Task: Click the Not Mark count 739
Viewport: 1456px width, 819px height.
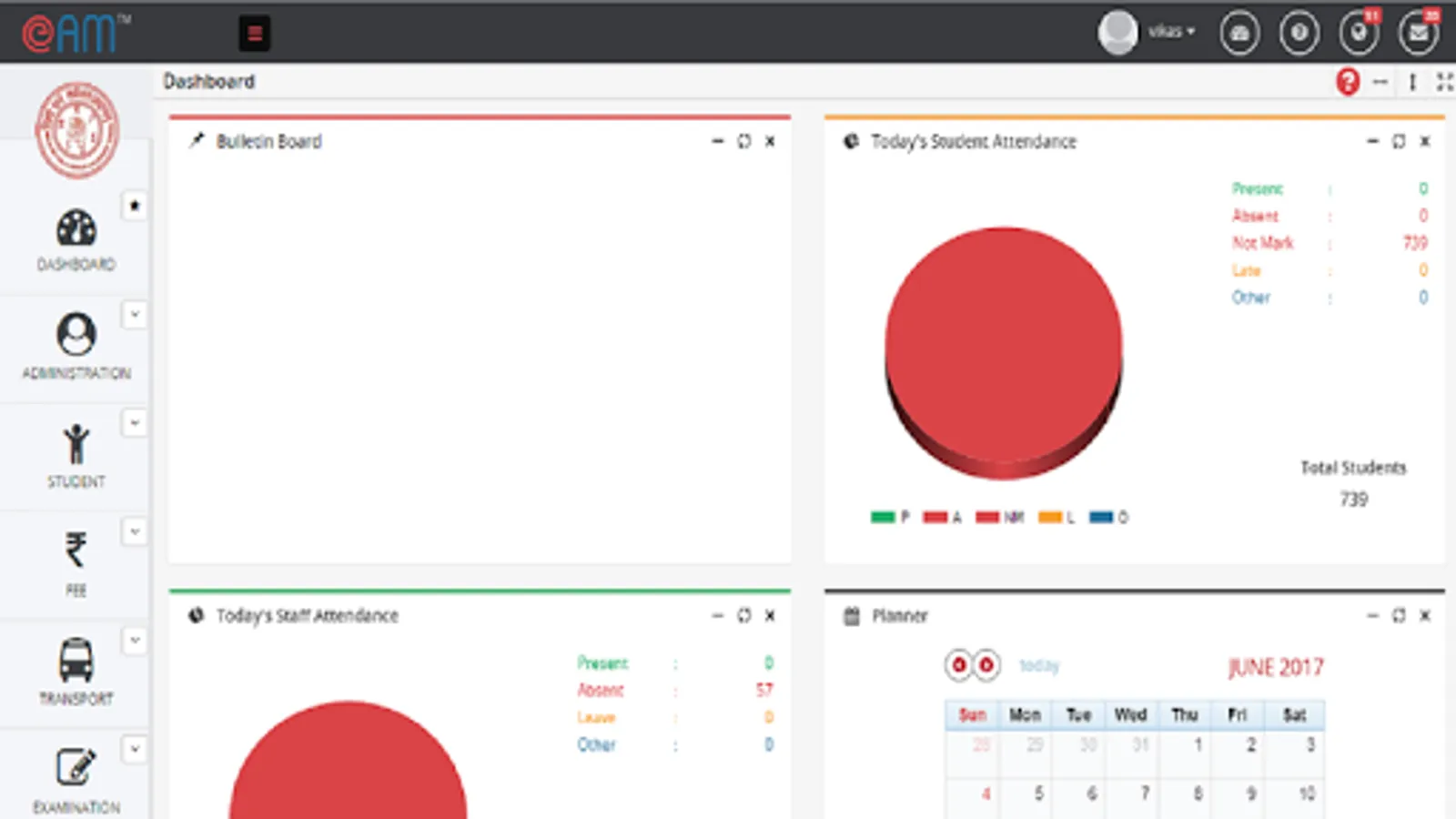Action: pyautogui.click(x=1415, y=243)
